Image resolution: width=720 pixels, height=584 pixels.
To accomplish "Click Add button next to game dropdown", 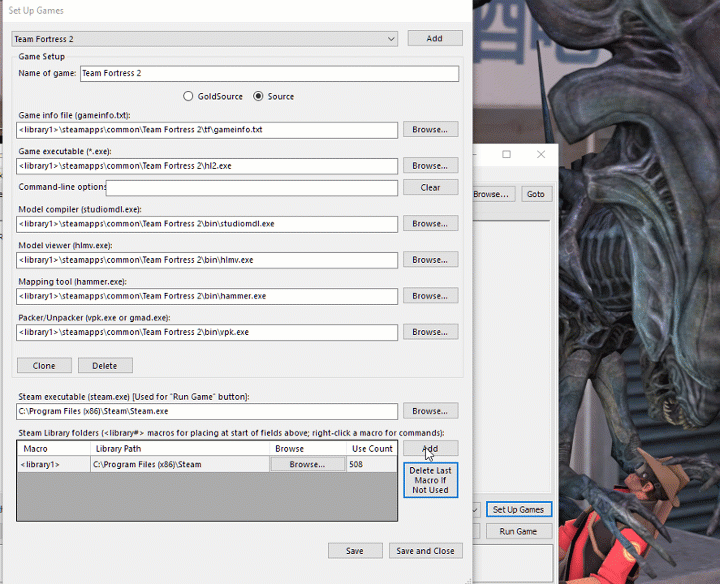I will point(434,39).
